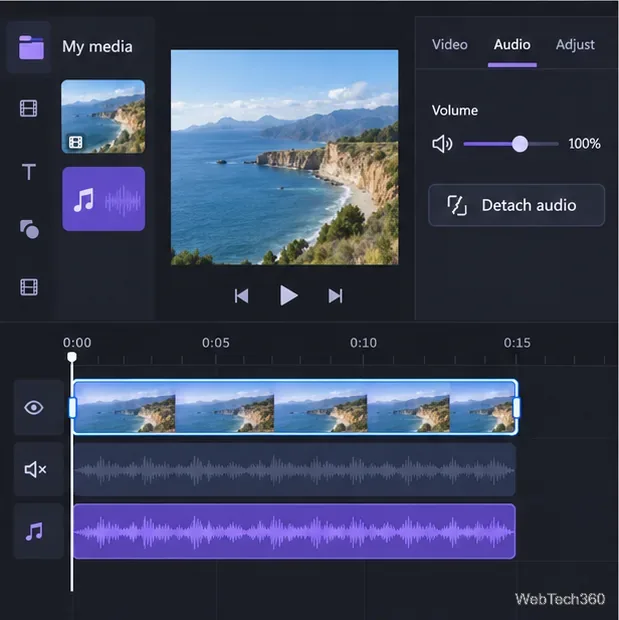Select the coastal video clip on timeline
This screenshot has width=619, height=620.
pos(295,407)
